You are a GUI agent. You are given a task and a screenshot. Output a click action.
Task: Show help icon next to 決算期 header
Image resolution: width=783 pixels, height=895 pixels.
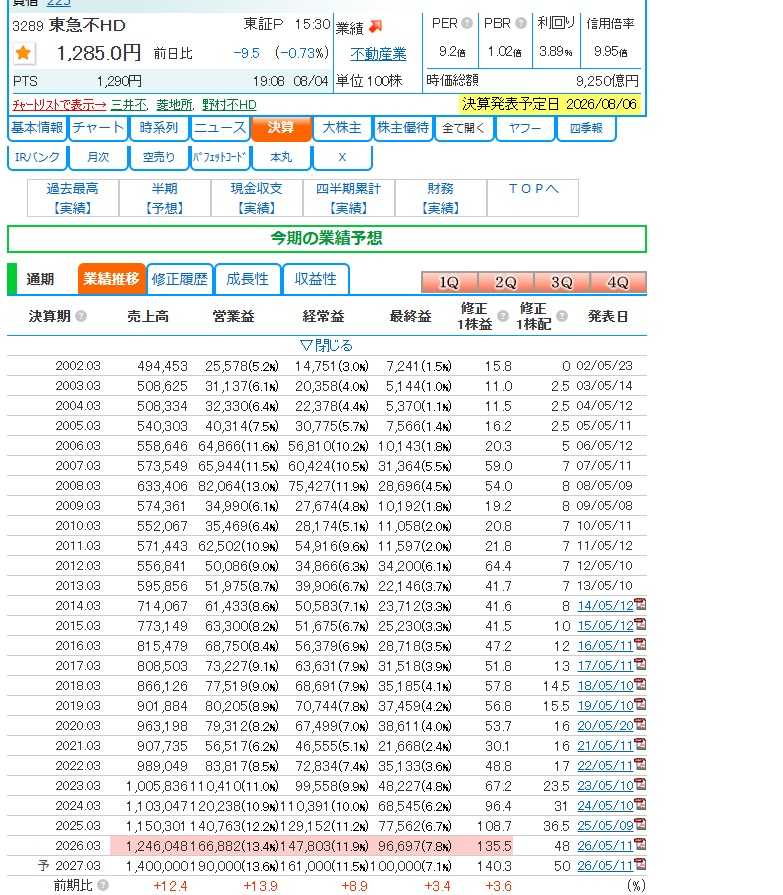coord(81,316)
